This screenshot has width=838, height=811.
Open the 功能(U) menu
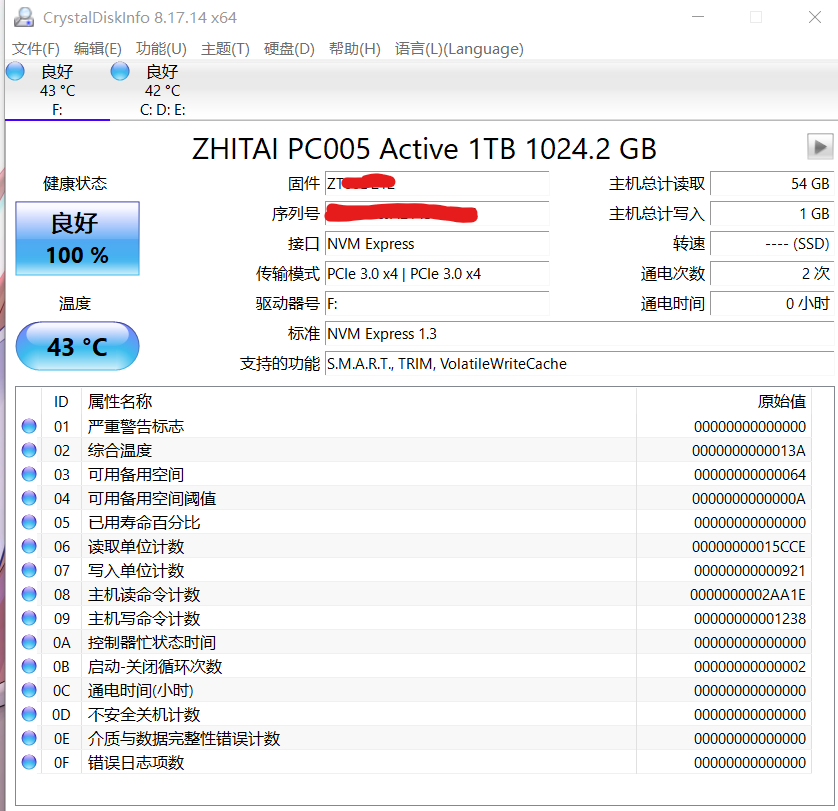click(161, 49)
